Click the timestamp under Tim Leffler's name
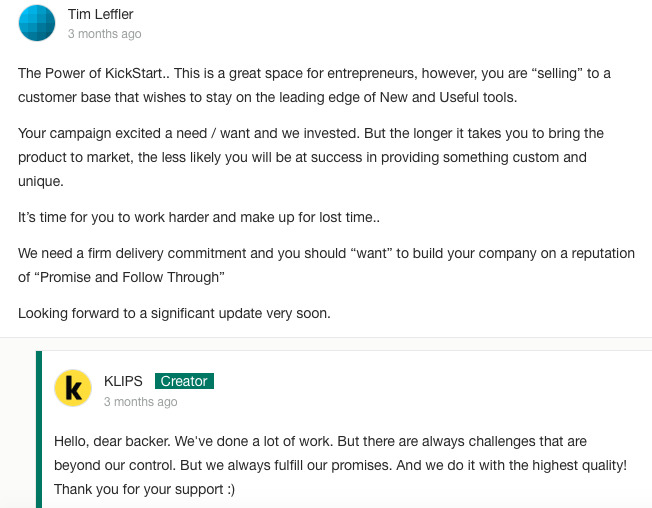Image resolution: width=652 pixels, height=508 pixels. tap(104, 34)
